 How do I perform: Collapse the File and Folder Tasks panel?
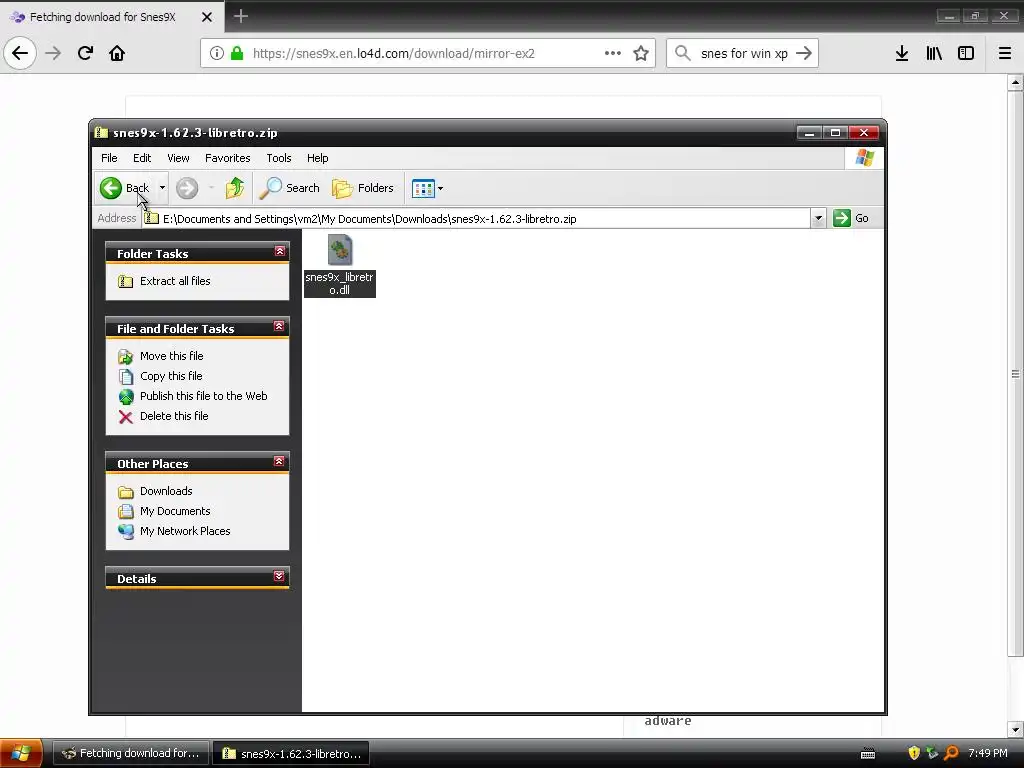279,326
